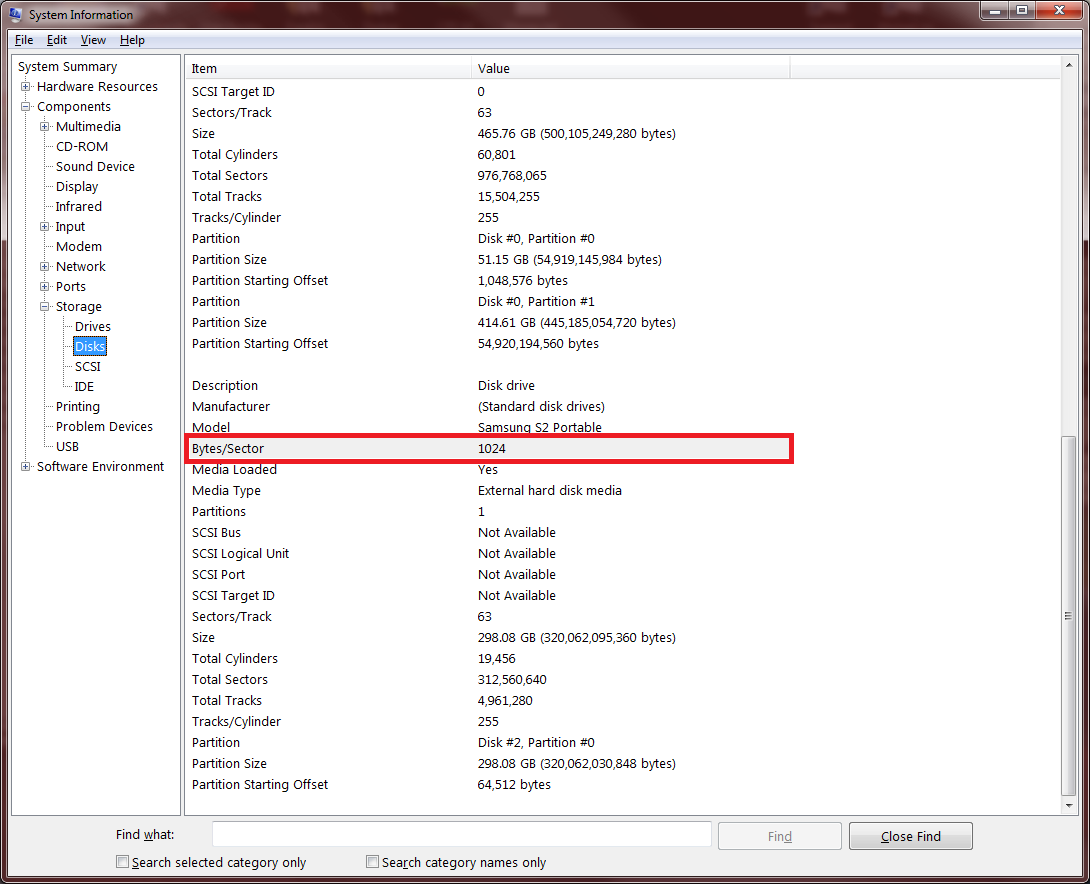Expand the Multimedia category
Viewport: 1090px width, 884px height.
45,127
